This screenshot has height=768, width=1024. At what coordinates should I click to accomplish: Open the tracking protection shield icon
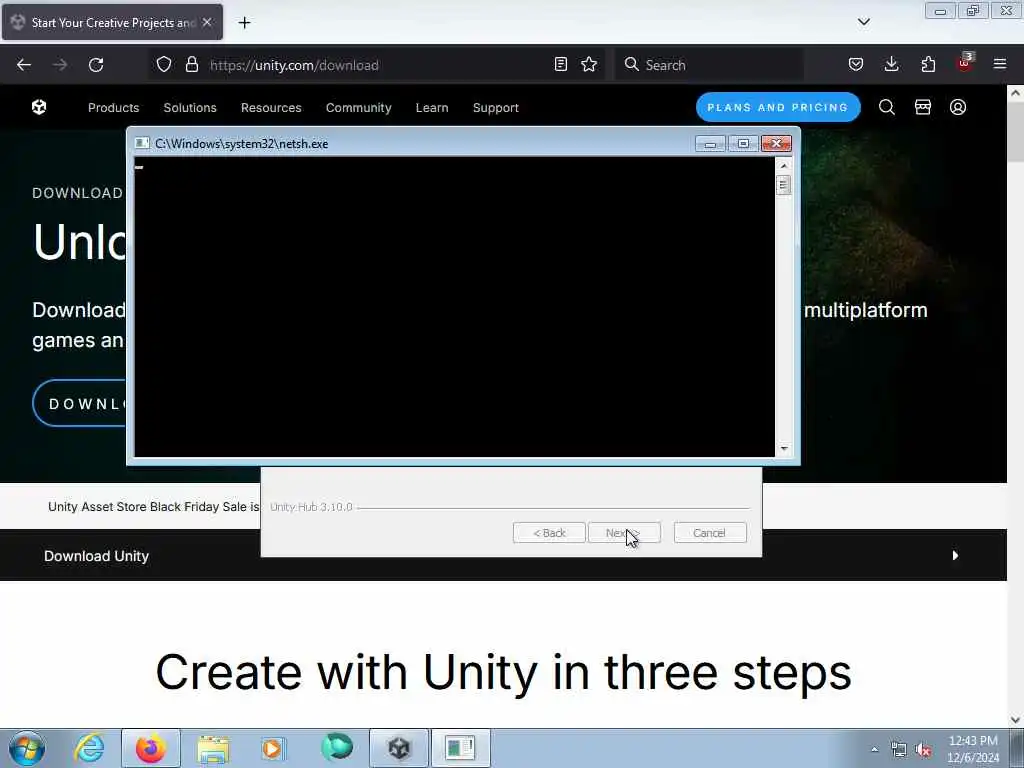pyautogui.click(x=164, y=64)
